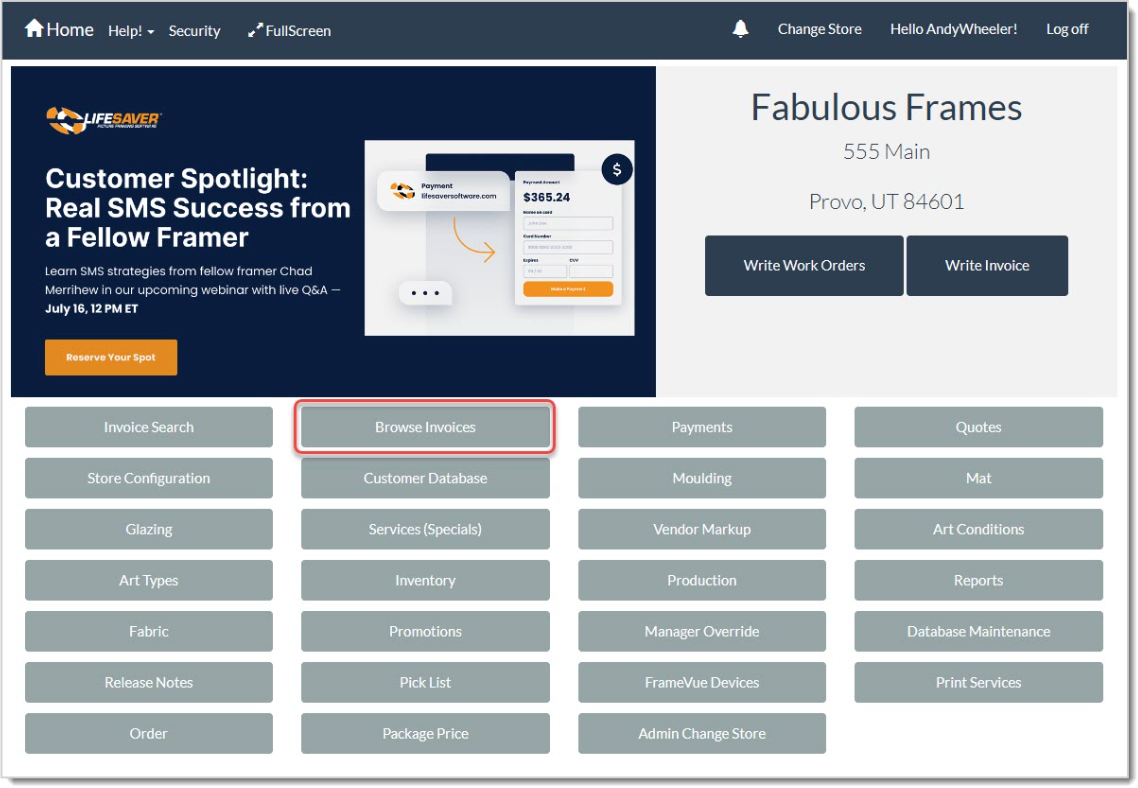Open Browse Invoices

(425, 427)
